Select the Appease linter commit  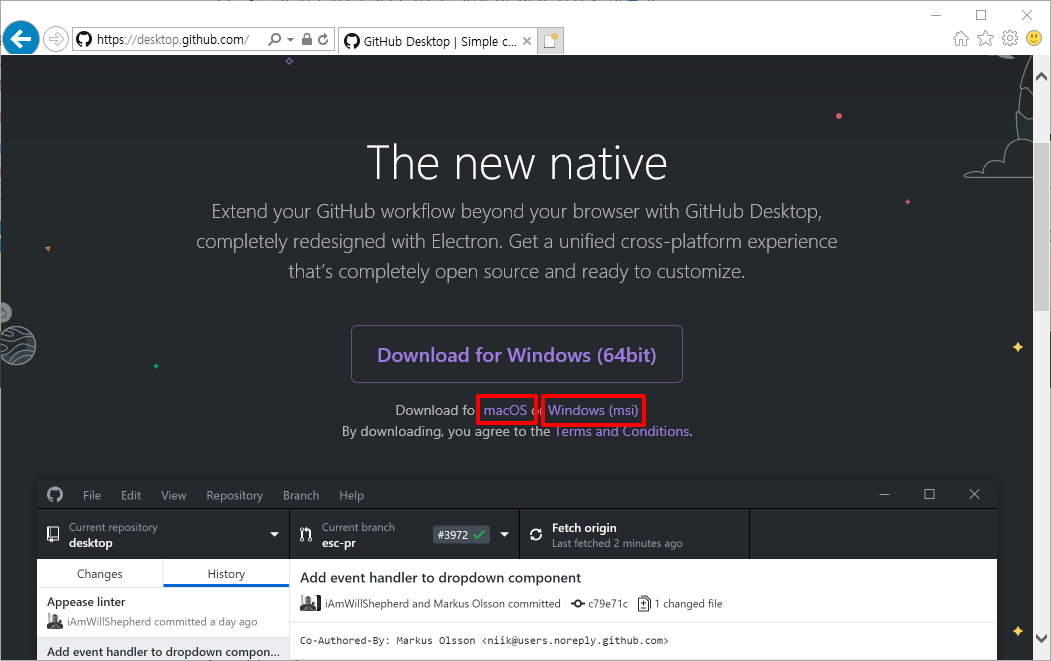pos(163,612)
